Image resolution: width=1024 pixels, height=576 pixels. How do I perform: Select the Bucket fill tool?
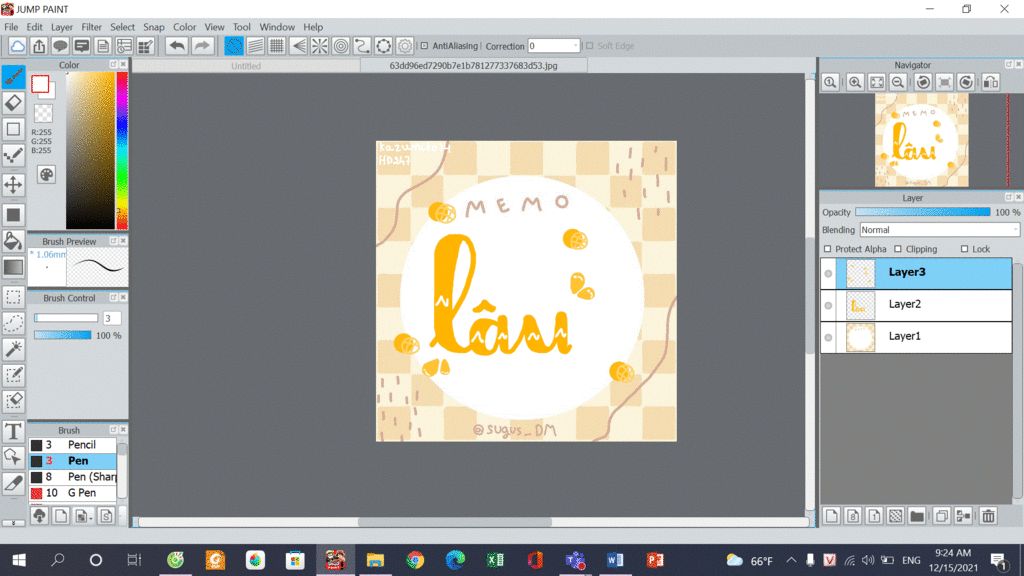click(13, 240)
